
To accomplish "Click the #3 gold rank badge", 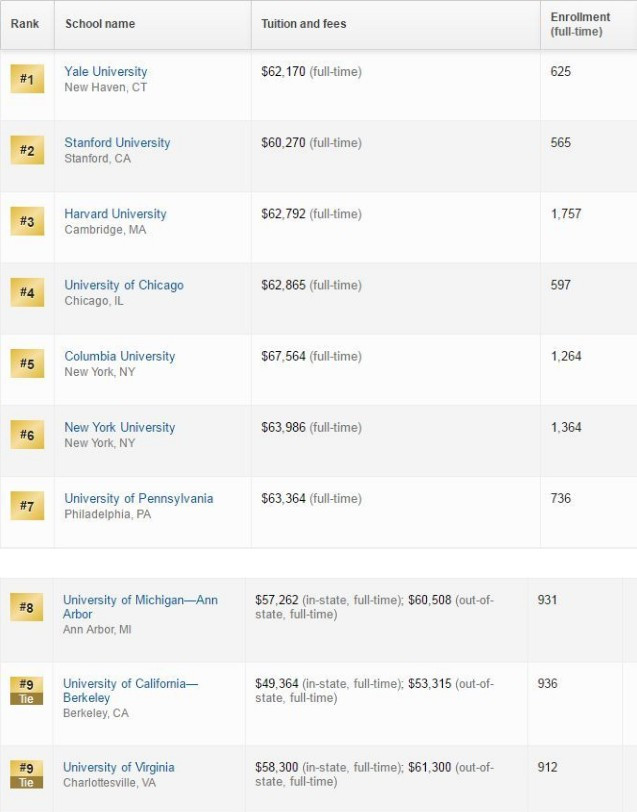I will [x=27, y=221].
